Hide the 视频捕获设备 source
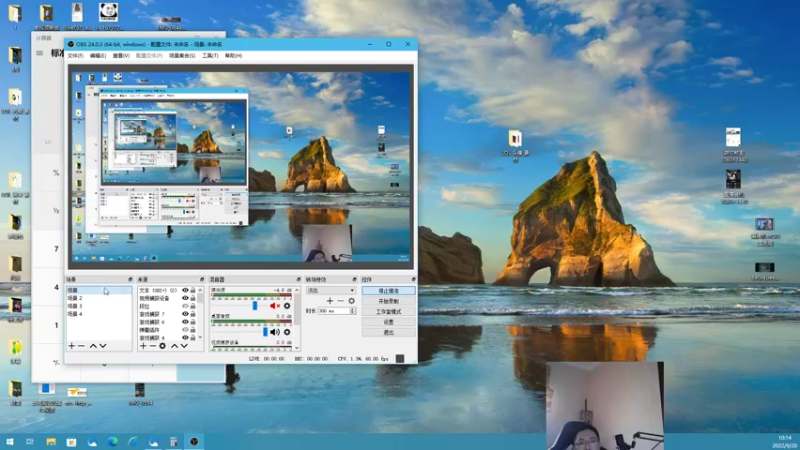 (185, 298)
